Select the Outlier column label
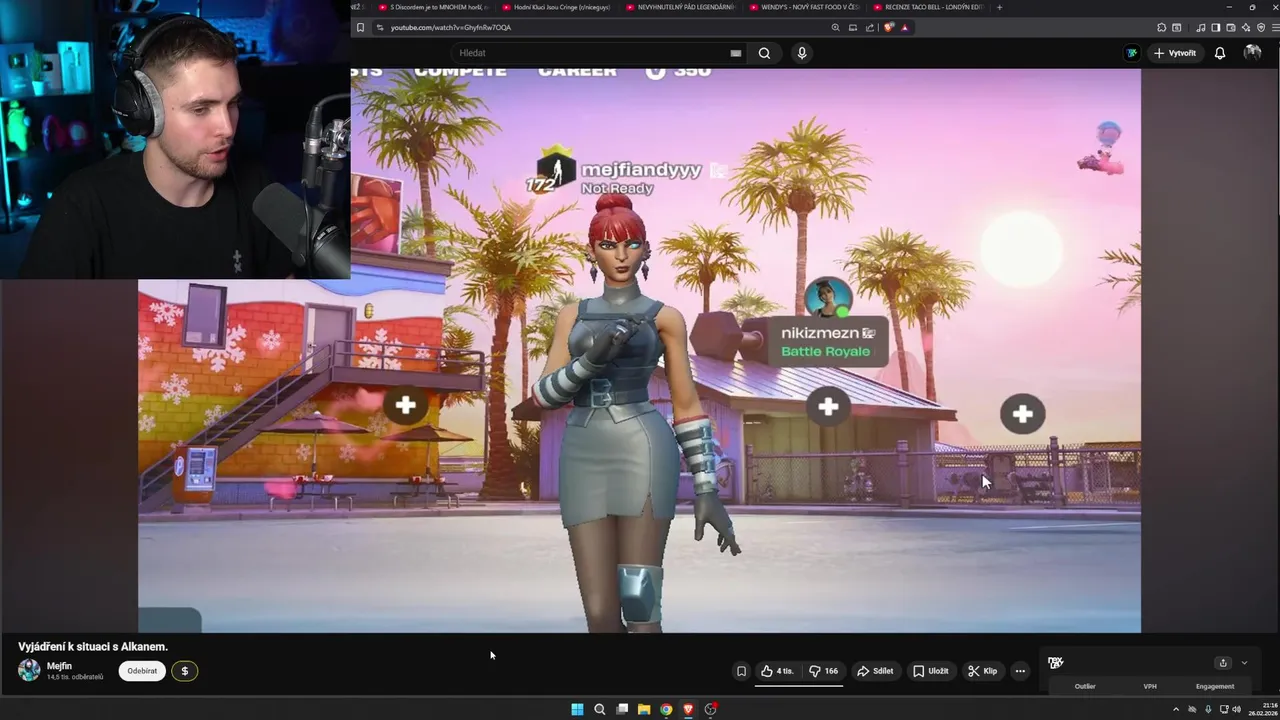The height and width of the screenshot is (720, 1280). [1085, 686]
